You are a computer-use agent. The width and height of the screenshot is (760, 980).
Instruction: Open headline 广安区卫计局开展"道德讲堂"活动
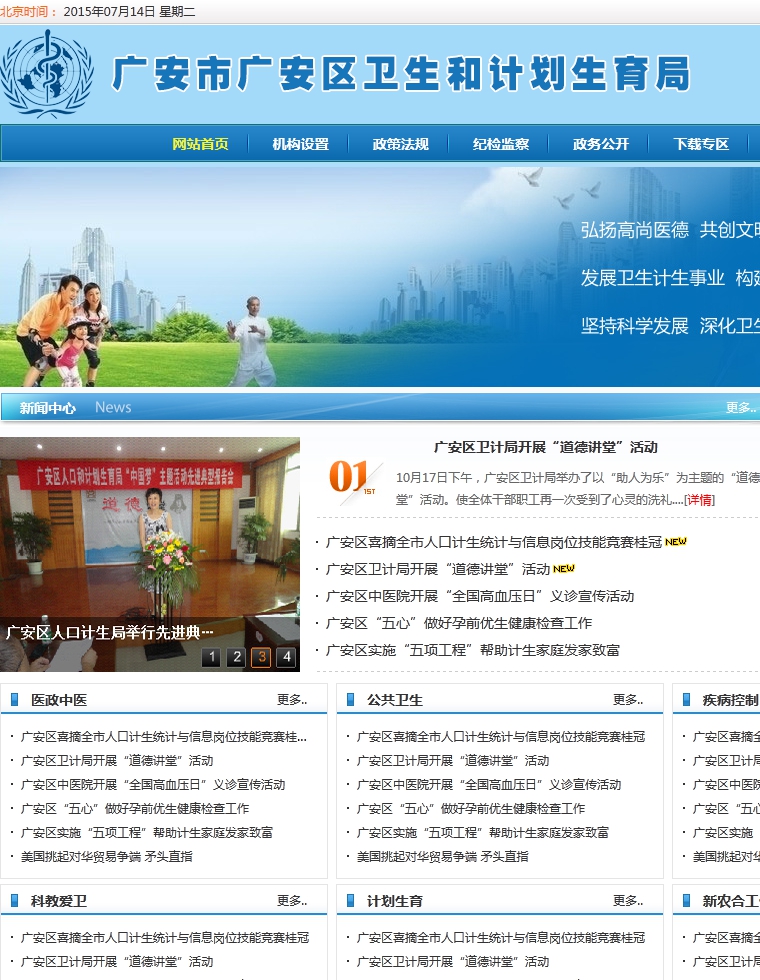click(546, 447)
